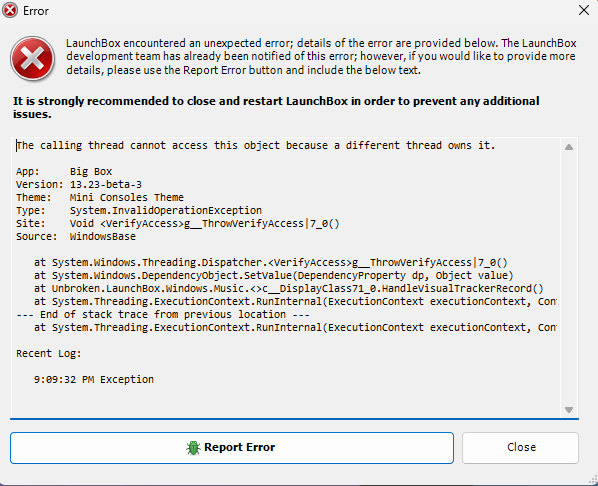
Task: Click the "Error" title text in title bar
Action: 36,11
